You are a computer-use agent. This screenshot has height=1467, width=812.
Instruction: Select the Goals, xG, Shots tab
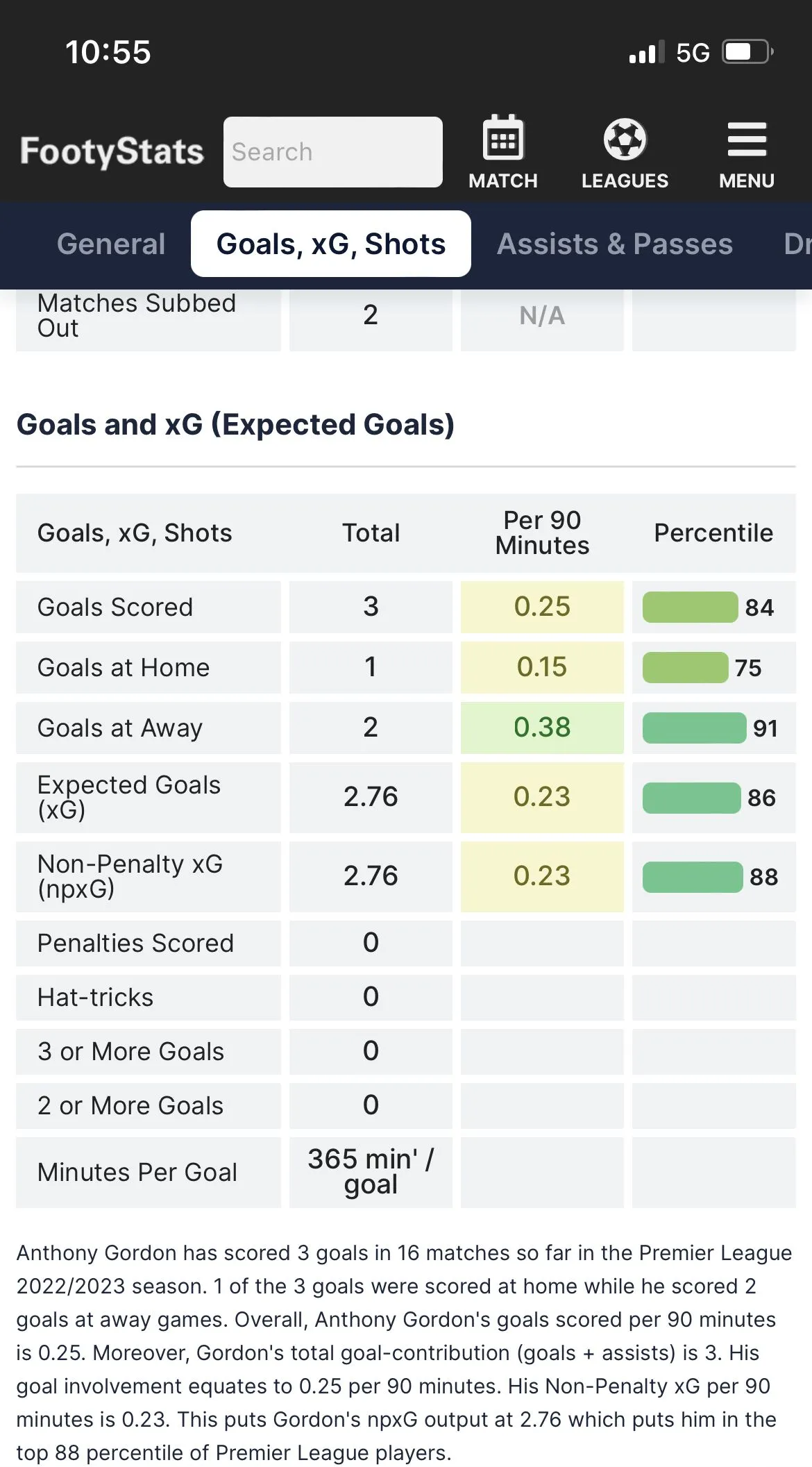(x=331, y=244)
